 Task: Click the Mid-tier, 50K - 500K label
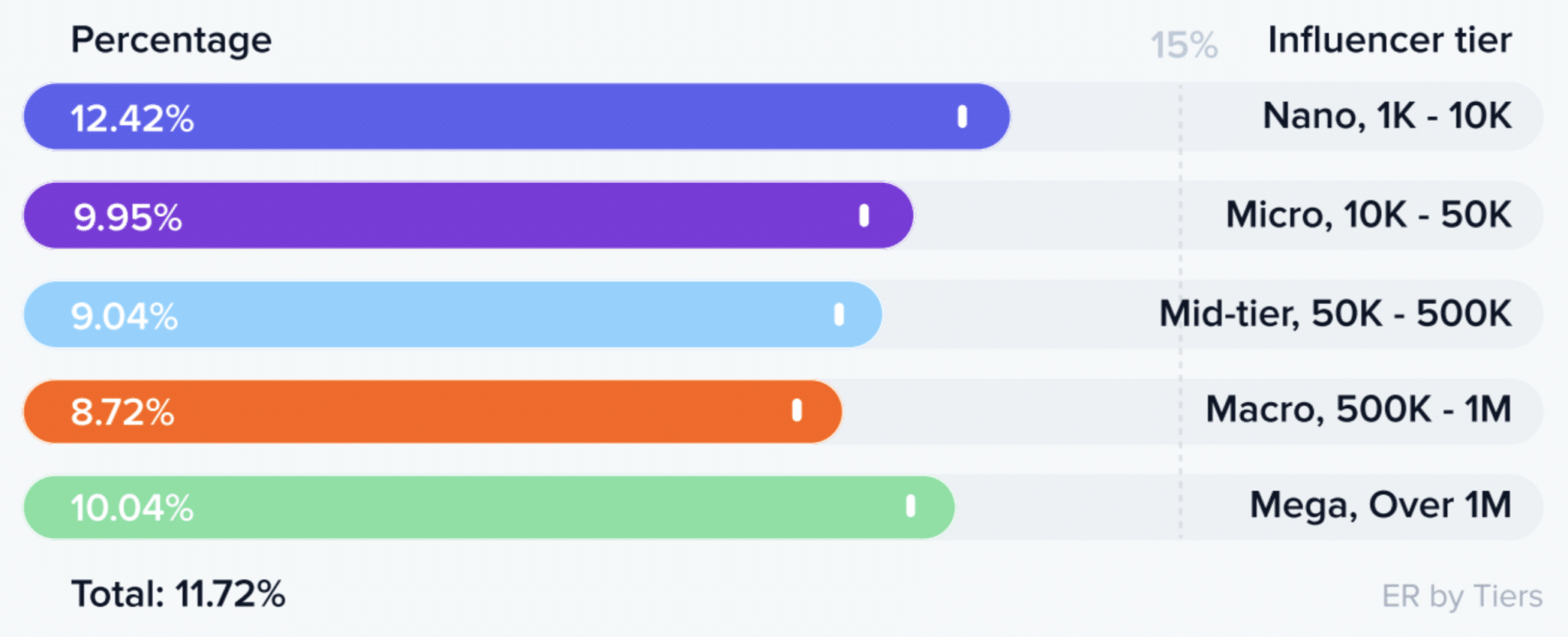tap(1336, 314)
